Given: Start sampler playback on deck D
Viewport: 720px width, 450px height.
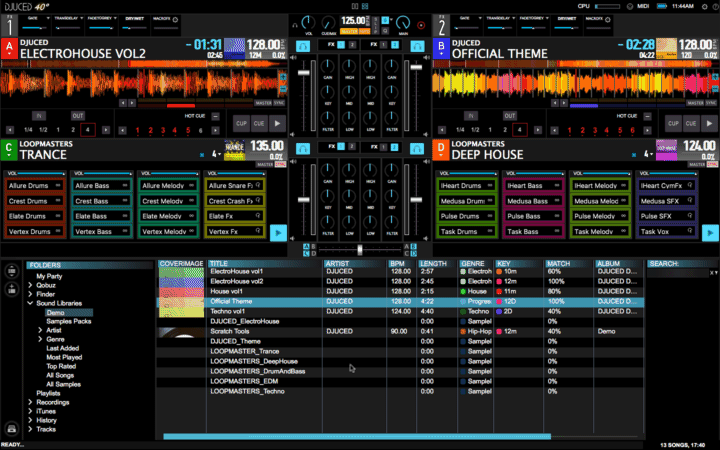Looking at the screenshot, I should pos(708,232).
